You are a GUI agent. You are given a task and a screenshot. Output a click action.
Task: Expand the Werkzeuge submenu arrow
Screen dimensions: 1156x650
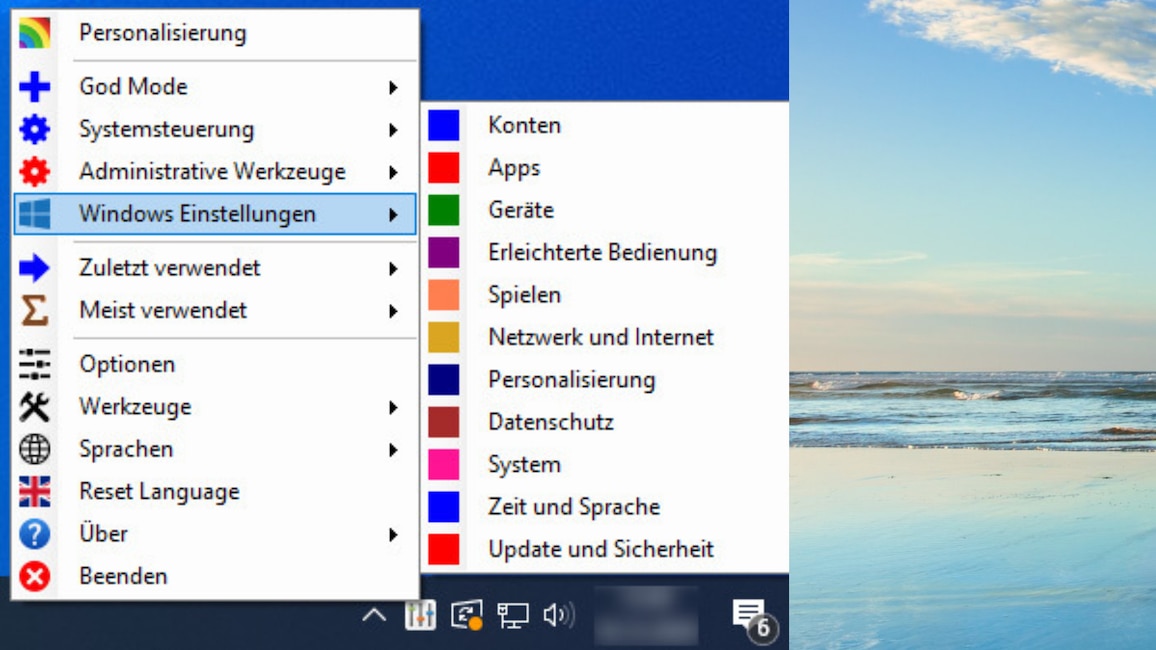393,408
